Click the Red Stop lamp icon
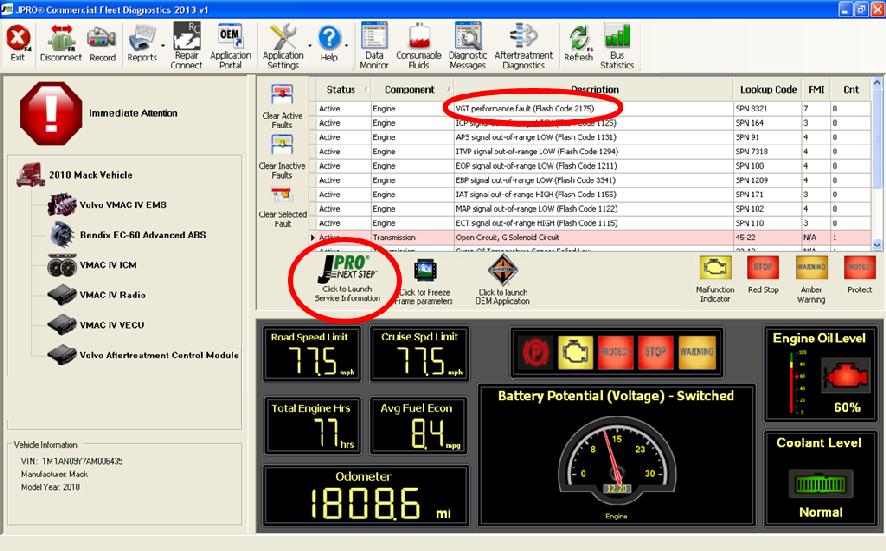Image resolution: width=886 pixels, height=551 pixels. (x=763, y=267)
